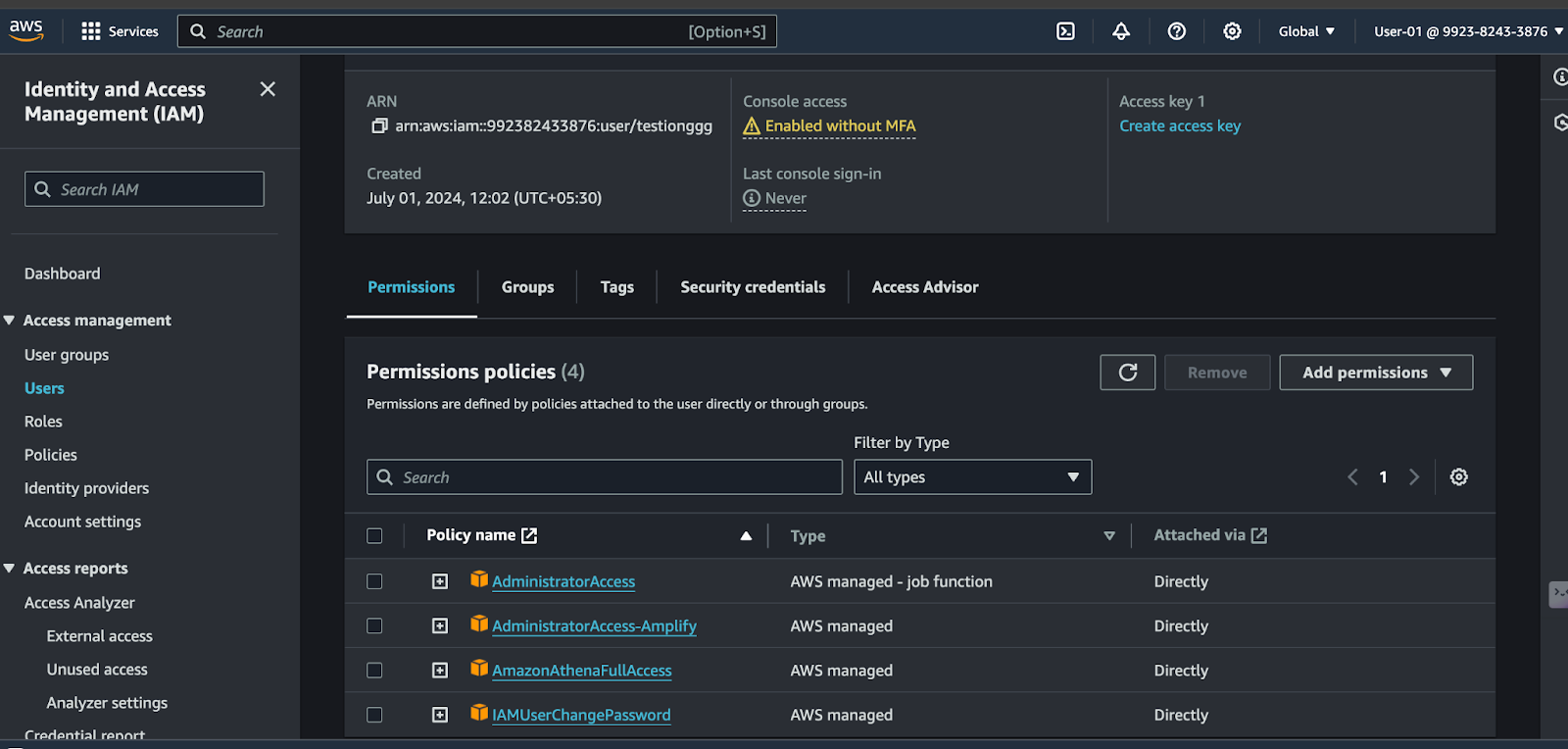Open the User-01 account menu
This screenshot has width=1568, height=749.
click(x=1468, y=31)
